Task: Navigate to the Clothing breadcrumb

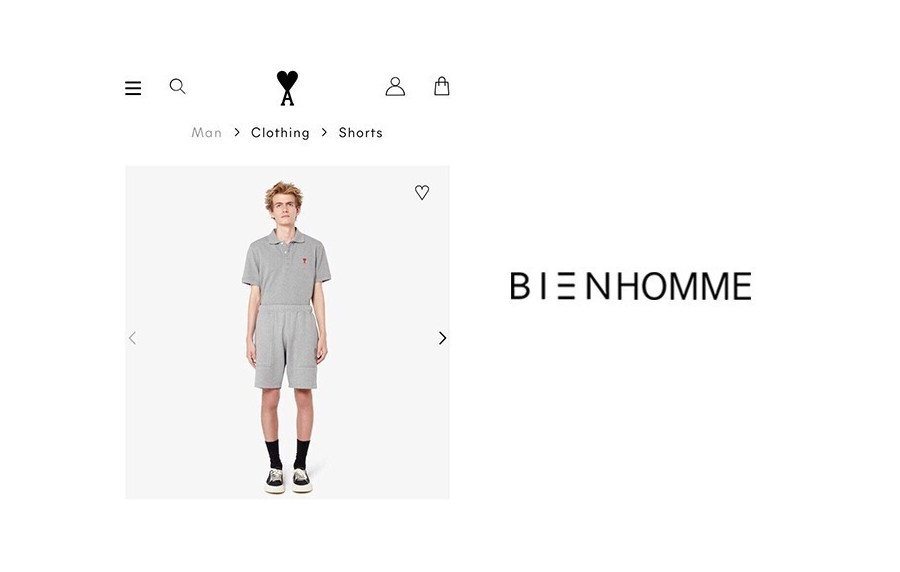Action: (280, 133)
